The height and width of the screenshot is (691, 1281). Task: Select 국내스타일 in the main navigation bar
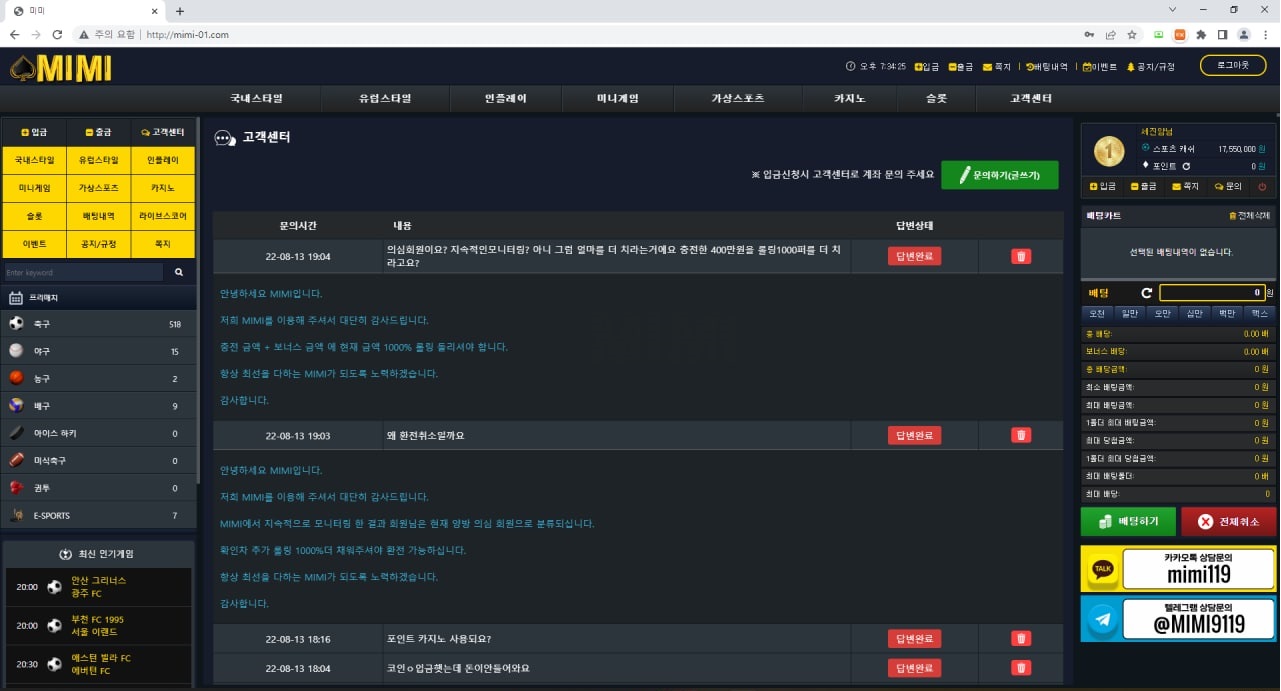256,99
